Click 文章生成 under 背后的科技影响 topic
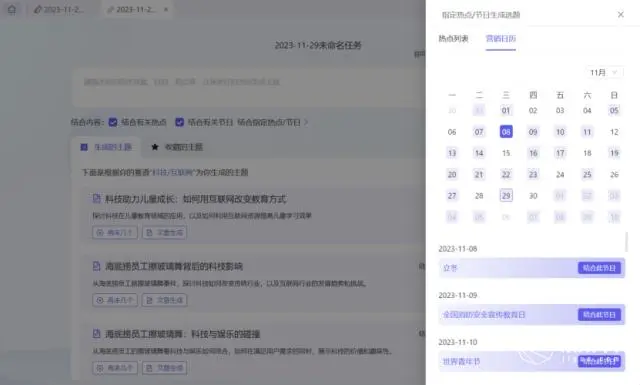The width and height of the screenshot is (640, 385). coord(164,300)
